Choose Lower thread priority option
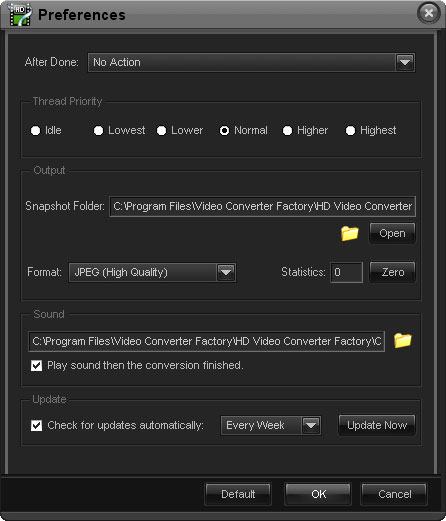This screenshot has width=446, height=521. click(161, 130)
